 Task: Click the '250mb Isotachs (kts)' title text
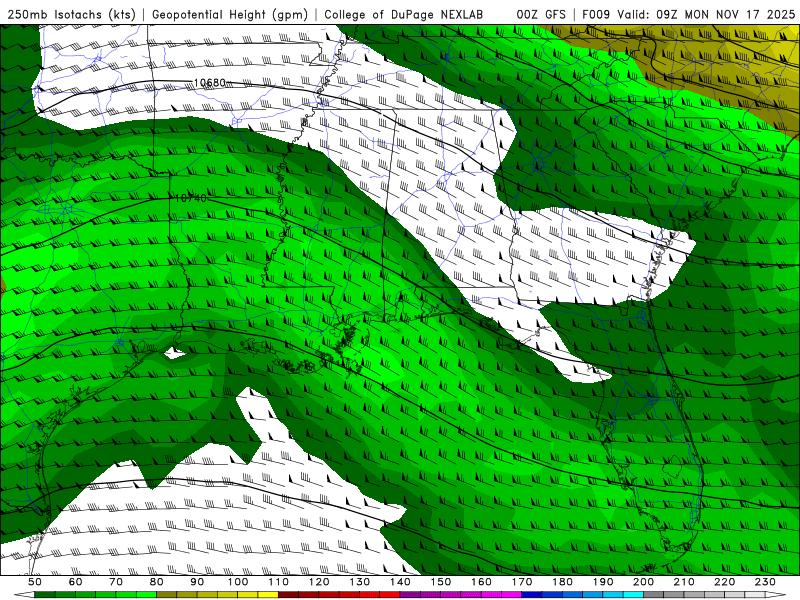tap(71, 14)
